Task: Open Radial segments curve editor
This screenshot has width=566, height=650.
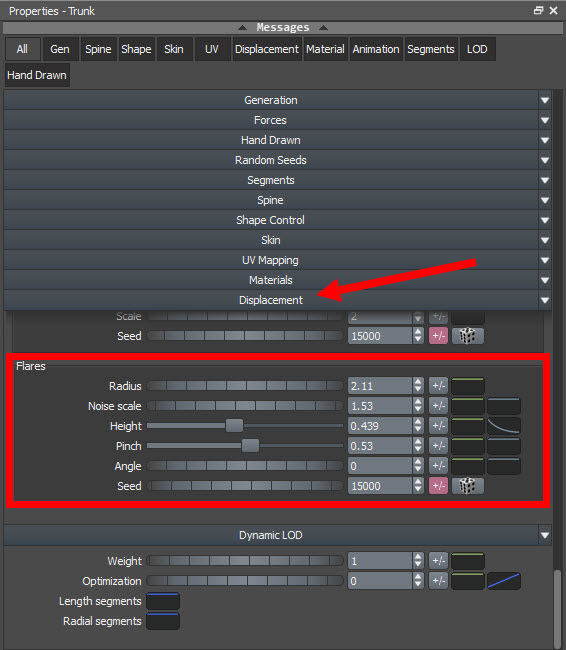Action: click(163, 621)
